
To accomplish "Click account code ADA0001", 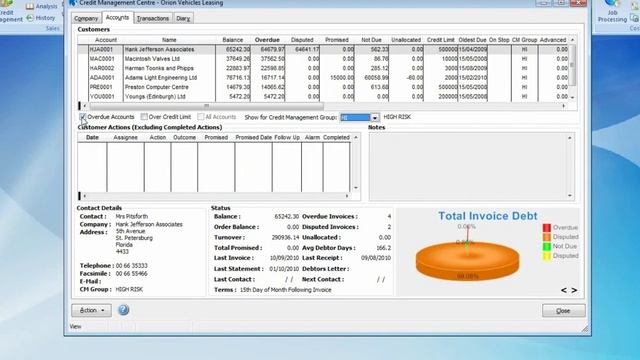I will [102, 78].
